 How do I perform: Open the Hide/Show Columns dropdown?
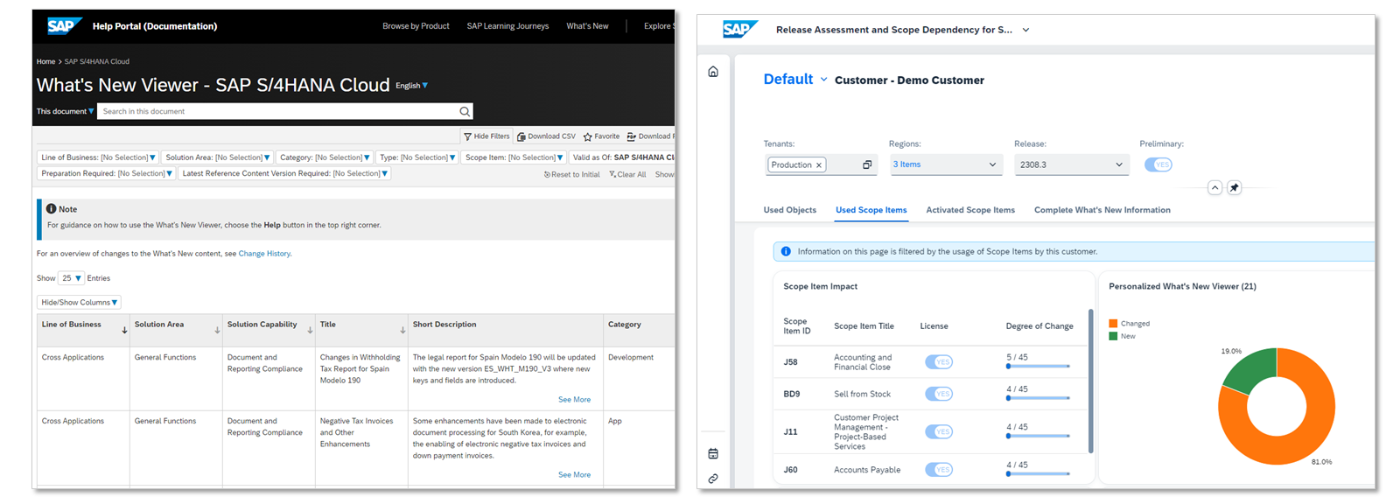(x=79, y=302)
